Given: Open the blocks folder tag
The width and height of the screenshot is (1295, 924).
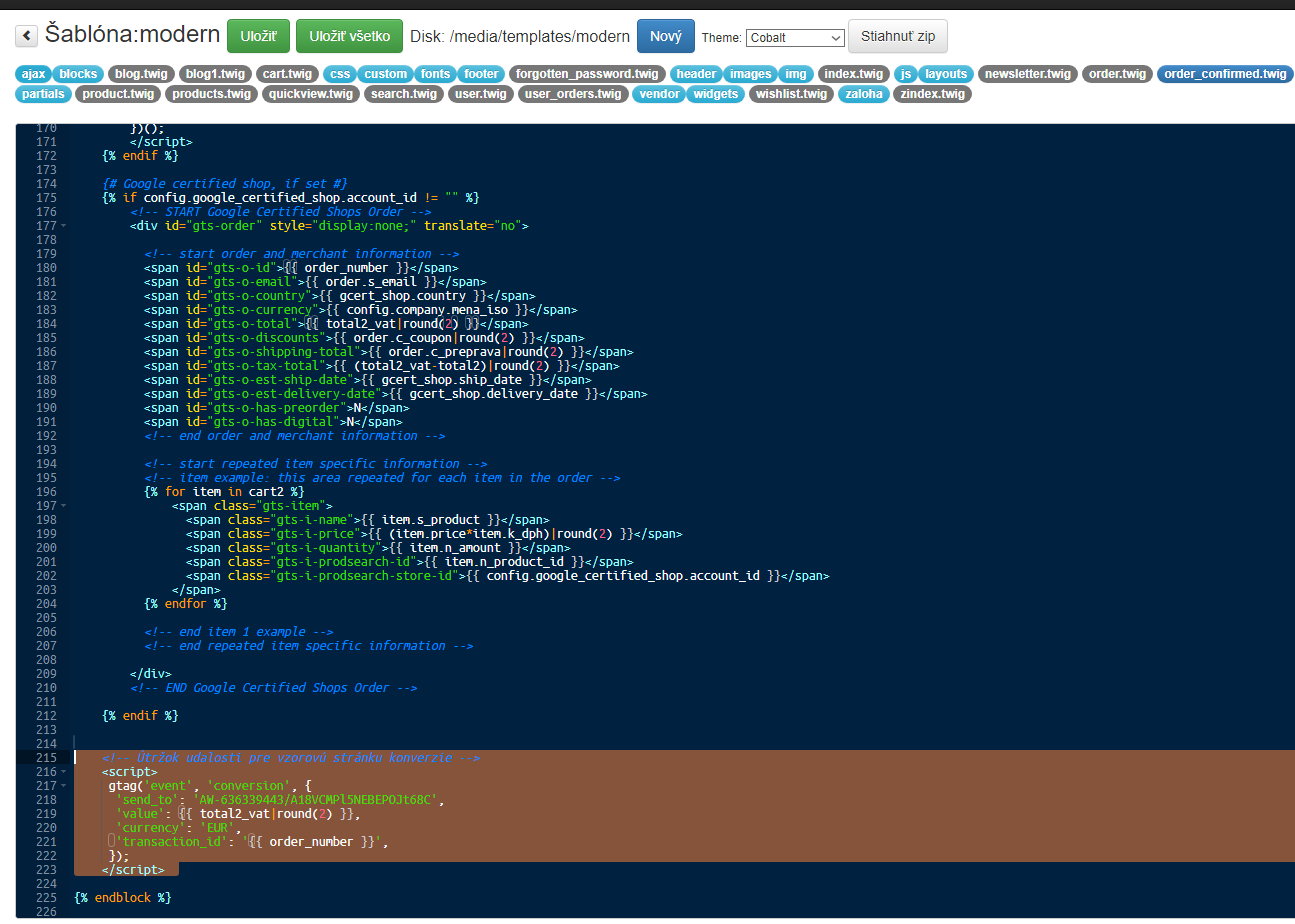Looking at the screenshot, I should coord(78,74).
